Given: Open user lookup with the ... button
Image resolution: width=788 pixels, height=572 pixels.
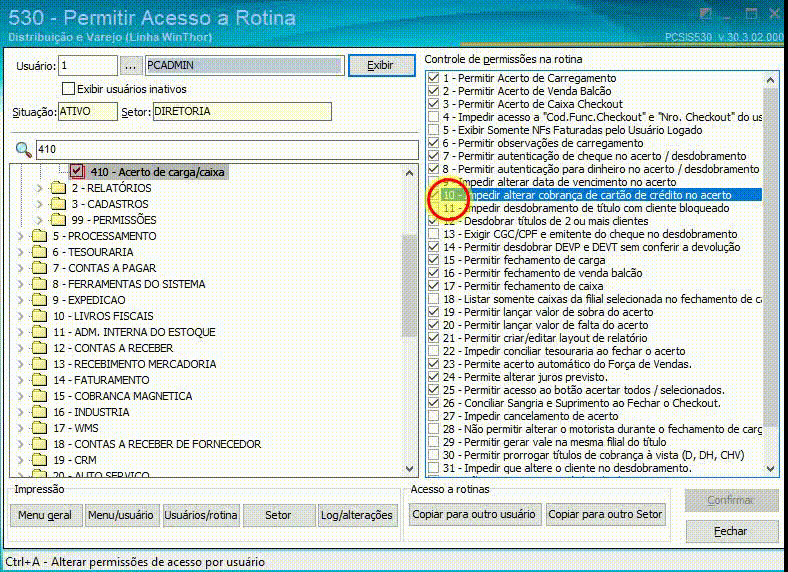Looking at the screenshot, I should click(x=130, y=66).
